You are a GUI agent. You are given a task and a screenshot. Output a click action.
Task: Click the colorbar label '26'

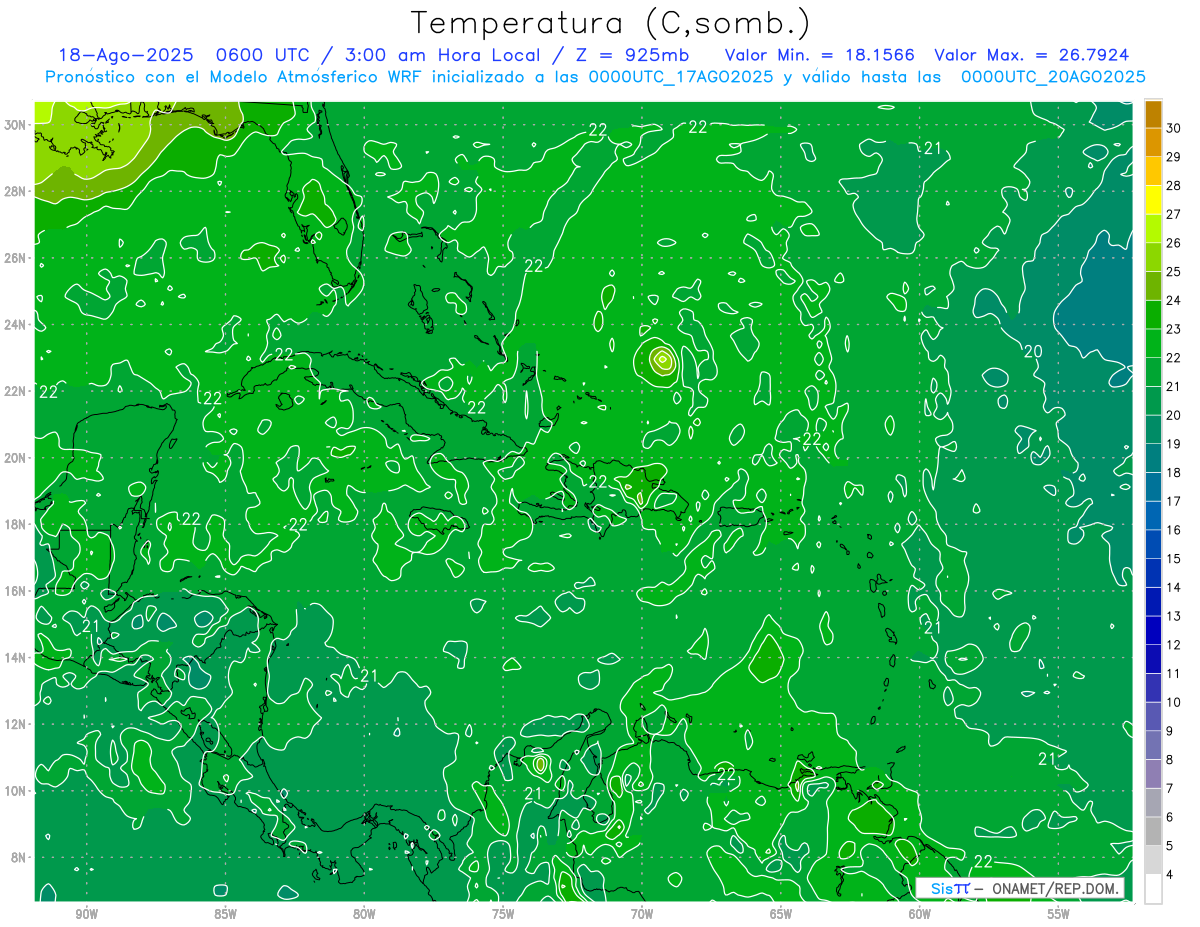click(1174, 243)
